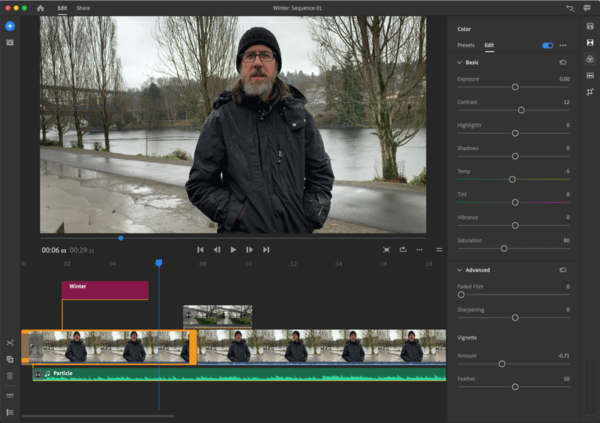Image resolution: width=600 pixels, height=423 pixels.
Task: Open the Color panel icon in right sidebar
Action: pos(590,59)
